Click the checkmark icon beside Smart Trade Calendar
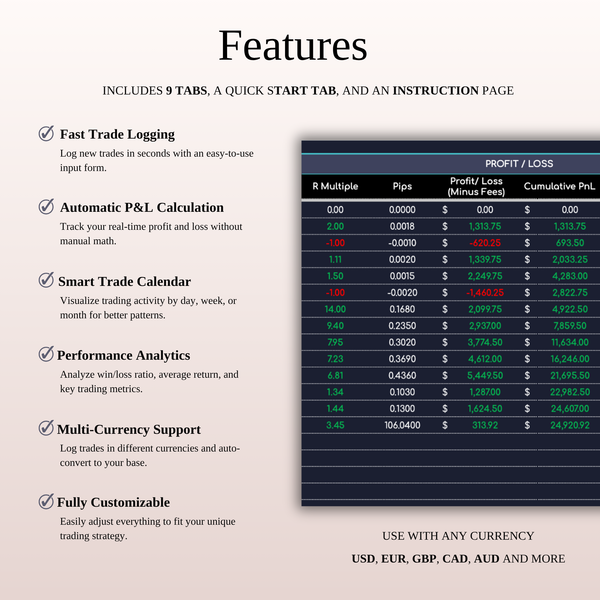The image size is (600, 600). [46, 280]
